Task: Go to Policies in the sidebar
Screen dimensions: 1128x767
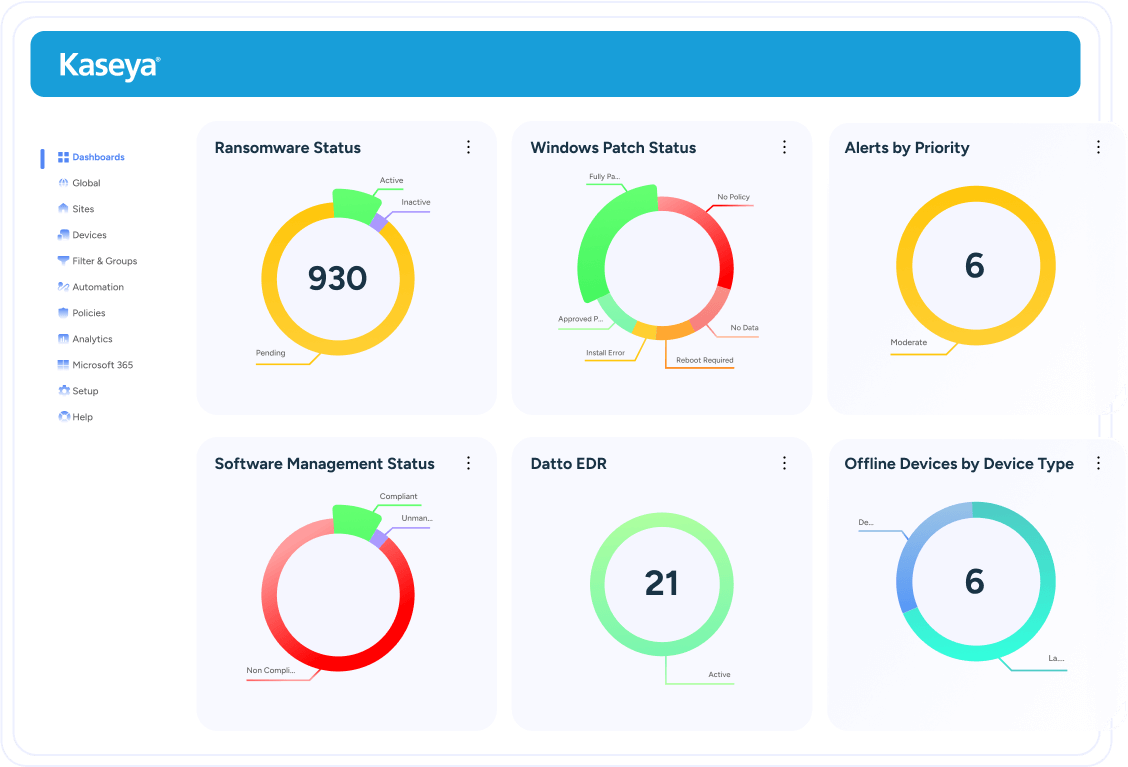Action: (88, 313)
